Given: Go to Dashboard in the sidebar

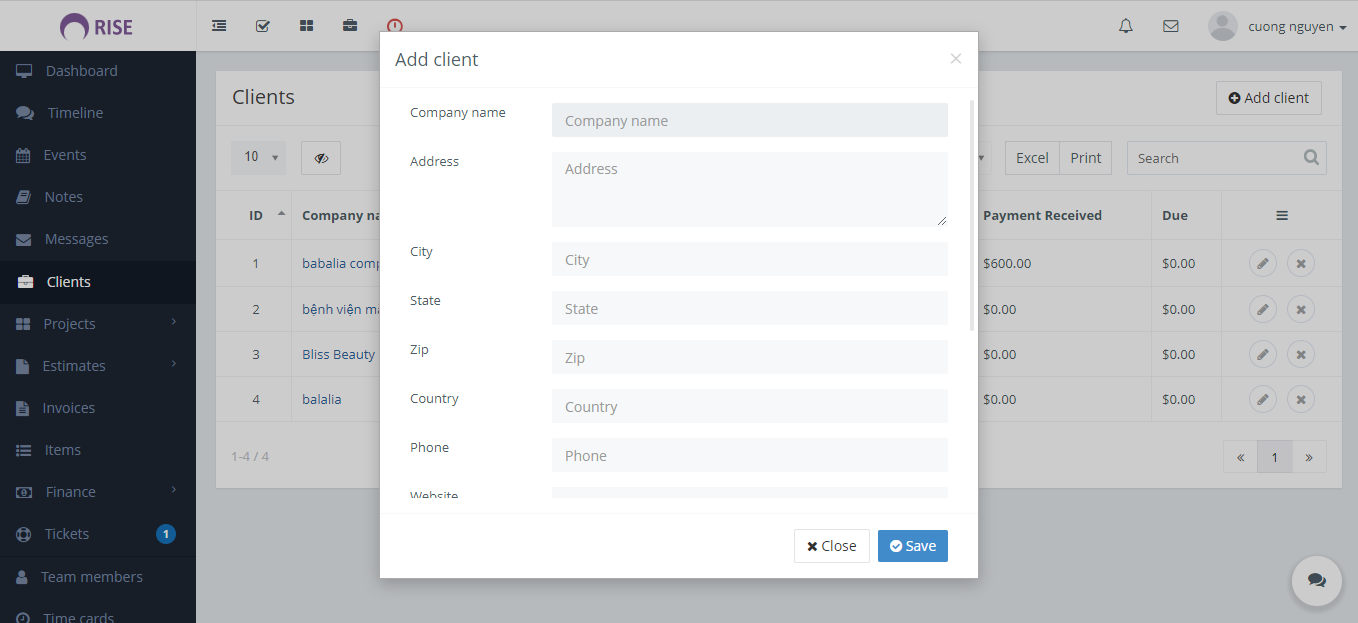Looking at the screenshot, I should (98, 71).
